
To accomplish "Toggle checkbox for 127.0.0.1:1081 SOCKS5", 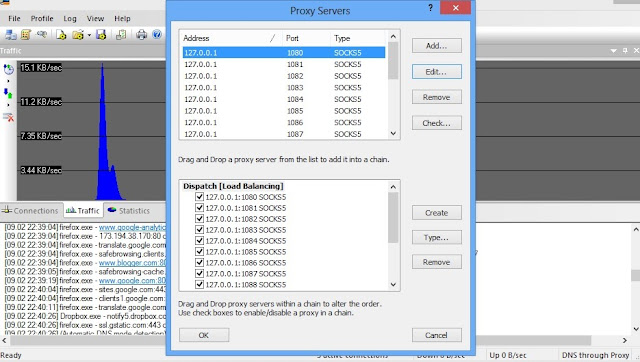I will point(199,208).
